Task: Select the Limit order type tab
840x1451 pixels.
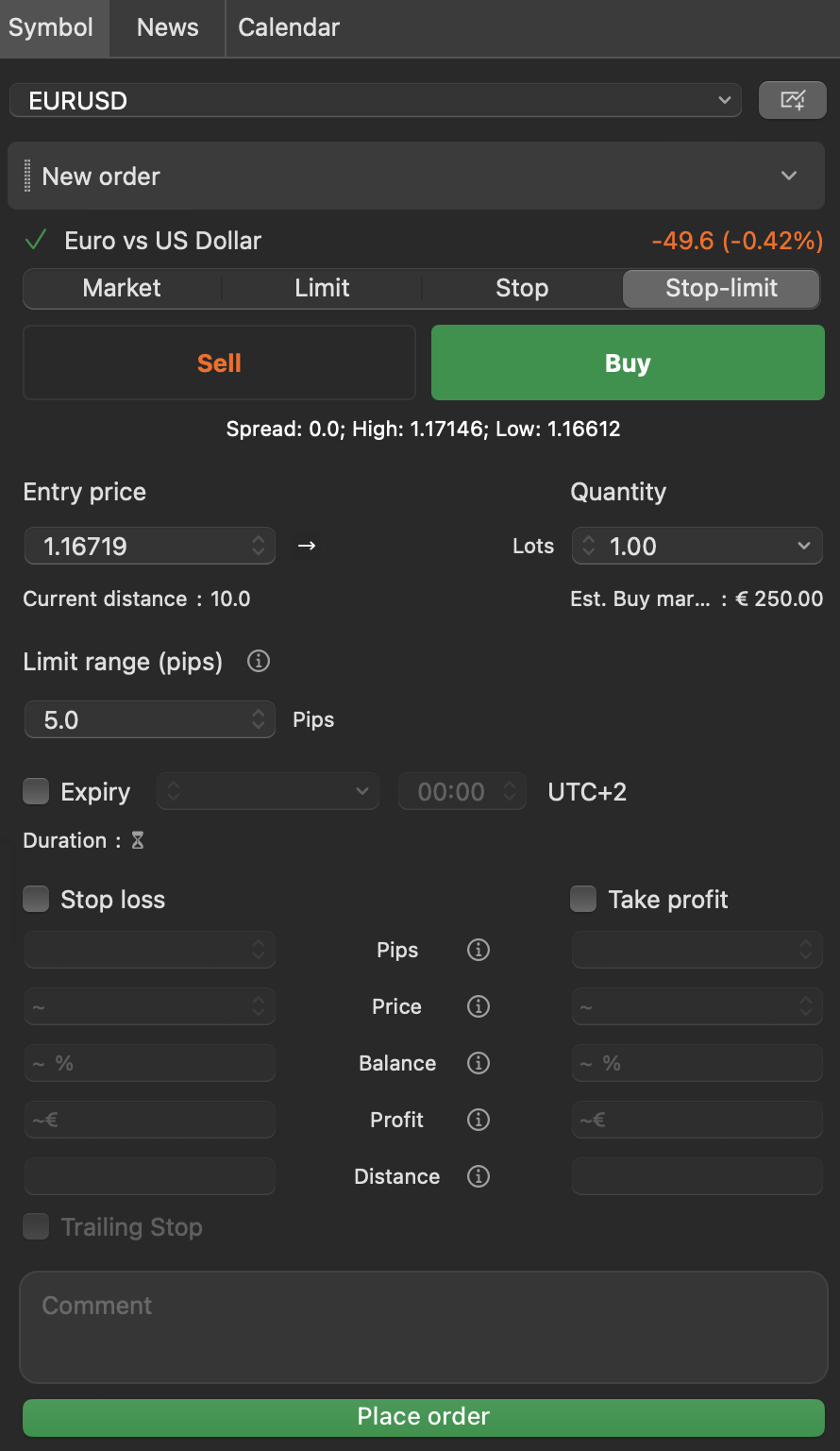Action: point(322,288)
